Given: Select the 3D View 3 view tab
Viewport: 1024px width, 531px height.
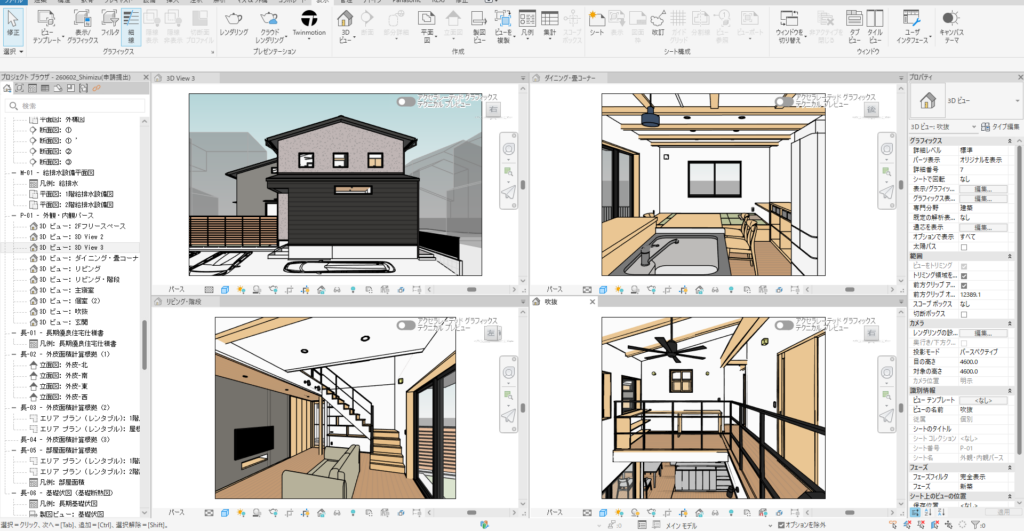Looking at the screenshot, I should 180,78.
